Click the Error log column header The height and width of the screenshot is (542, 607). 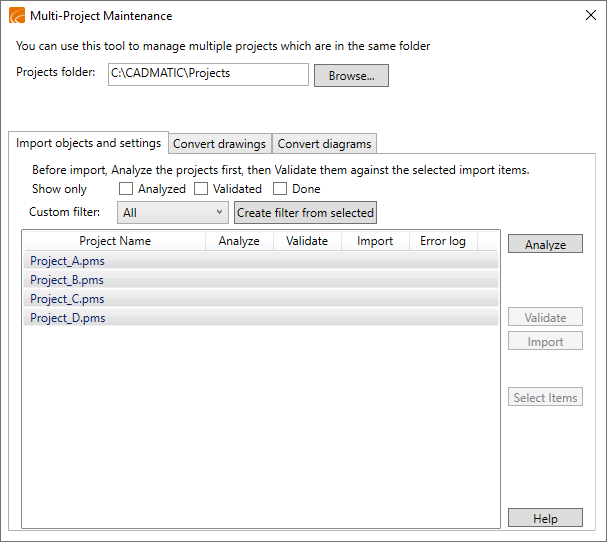tap(442, 241)
